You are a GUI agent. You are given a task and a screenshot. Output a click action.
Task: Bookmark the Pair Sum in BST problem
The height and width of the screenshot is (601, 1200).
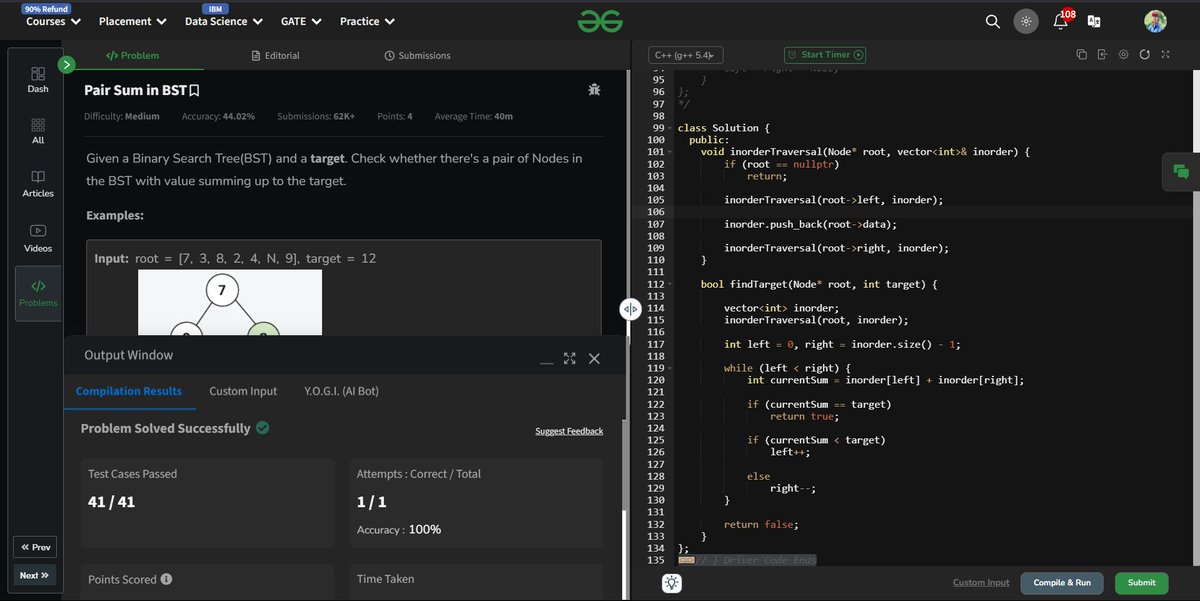coord(194,91)
